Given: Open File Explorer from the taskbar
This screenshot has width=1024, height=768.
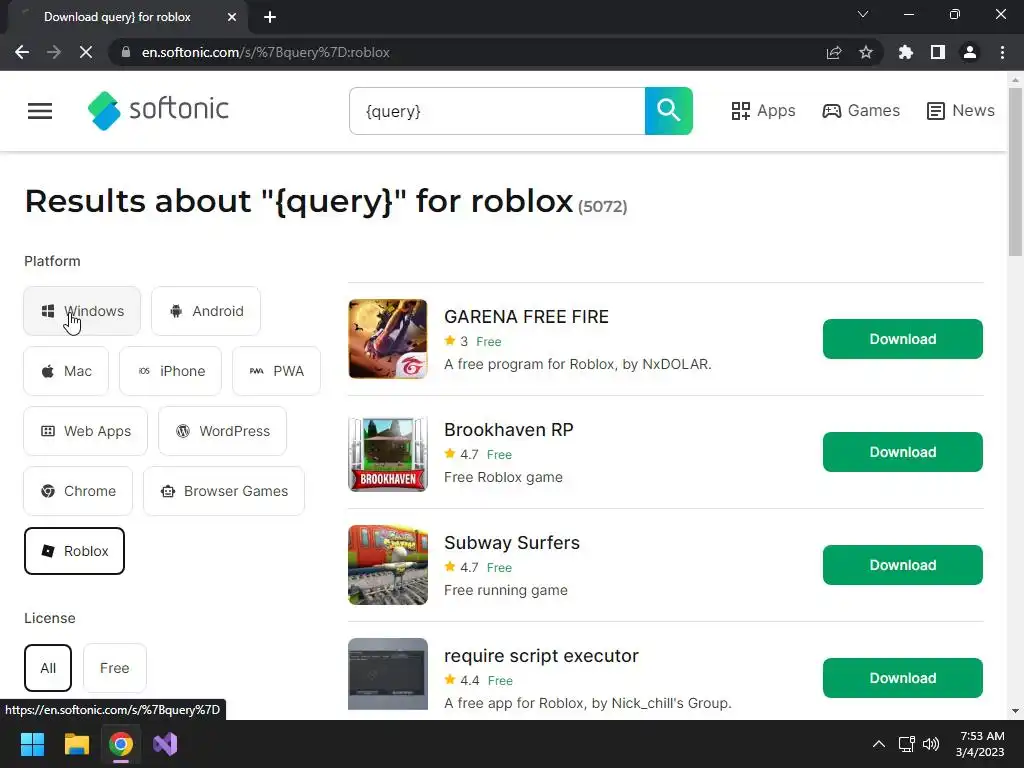Looking at the screenshot, I should [x=76, y=744].
